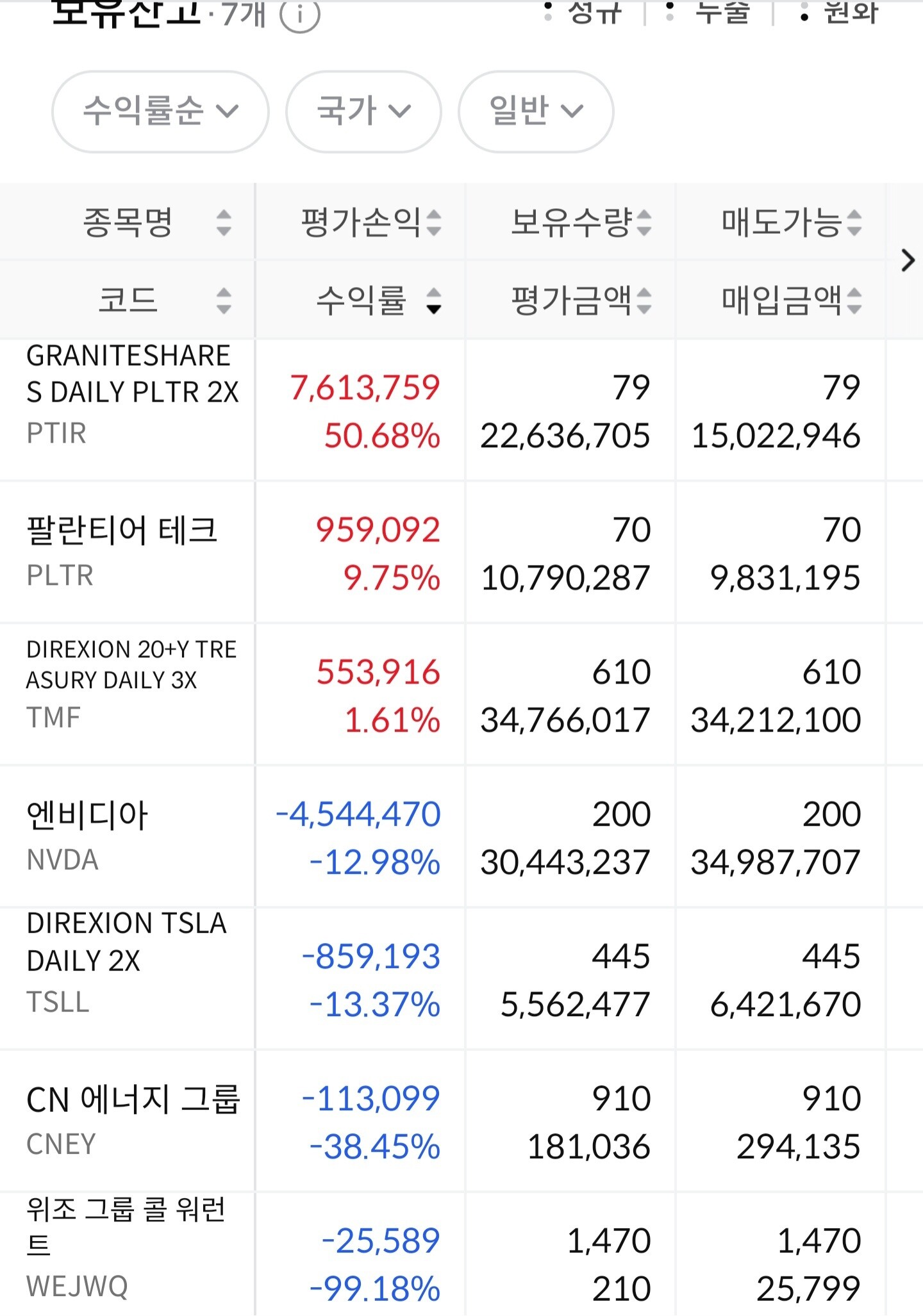This screenshot has height=1316, width=923.
Task: Click the 평가손익 column sort arrows
Action: click(434, 223)
